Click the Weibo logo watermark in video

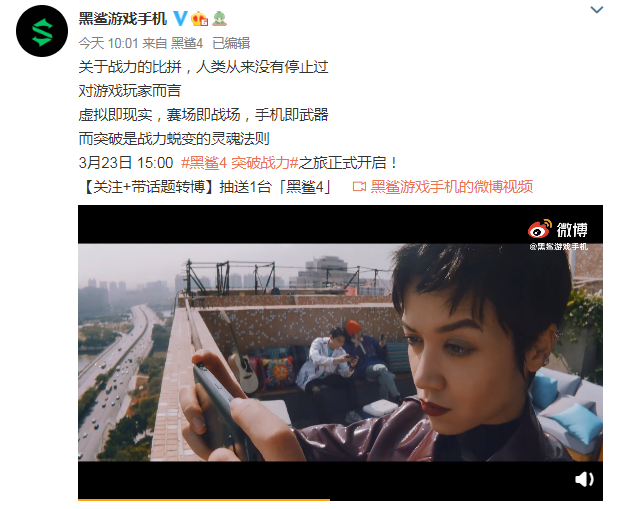click(x=540, y=229)
